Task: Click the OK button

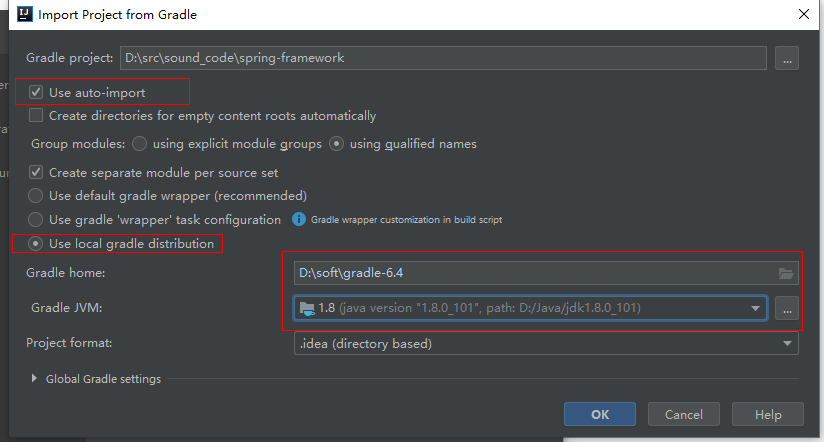Action: tap(600, 414)
